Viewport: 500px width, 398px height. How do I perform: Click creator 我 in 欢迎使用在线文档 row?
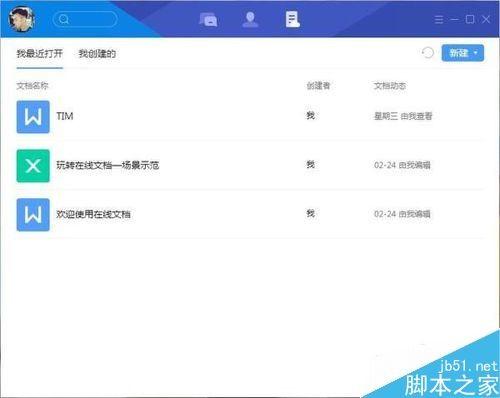(311, 213)
